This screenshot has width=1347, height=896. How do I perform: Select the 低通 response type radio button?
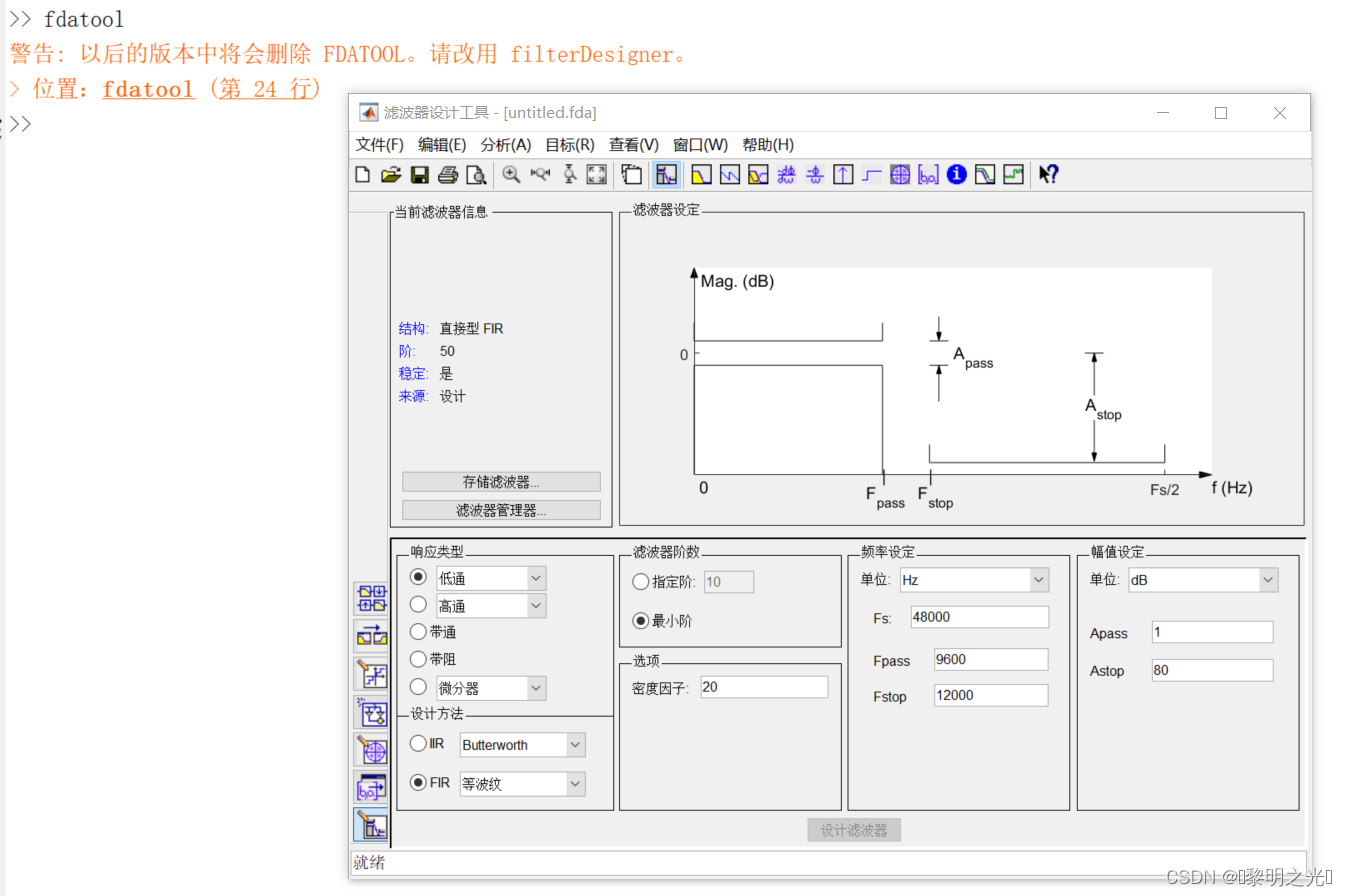418,576
